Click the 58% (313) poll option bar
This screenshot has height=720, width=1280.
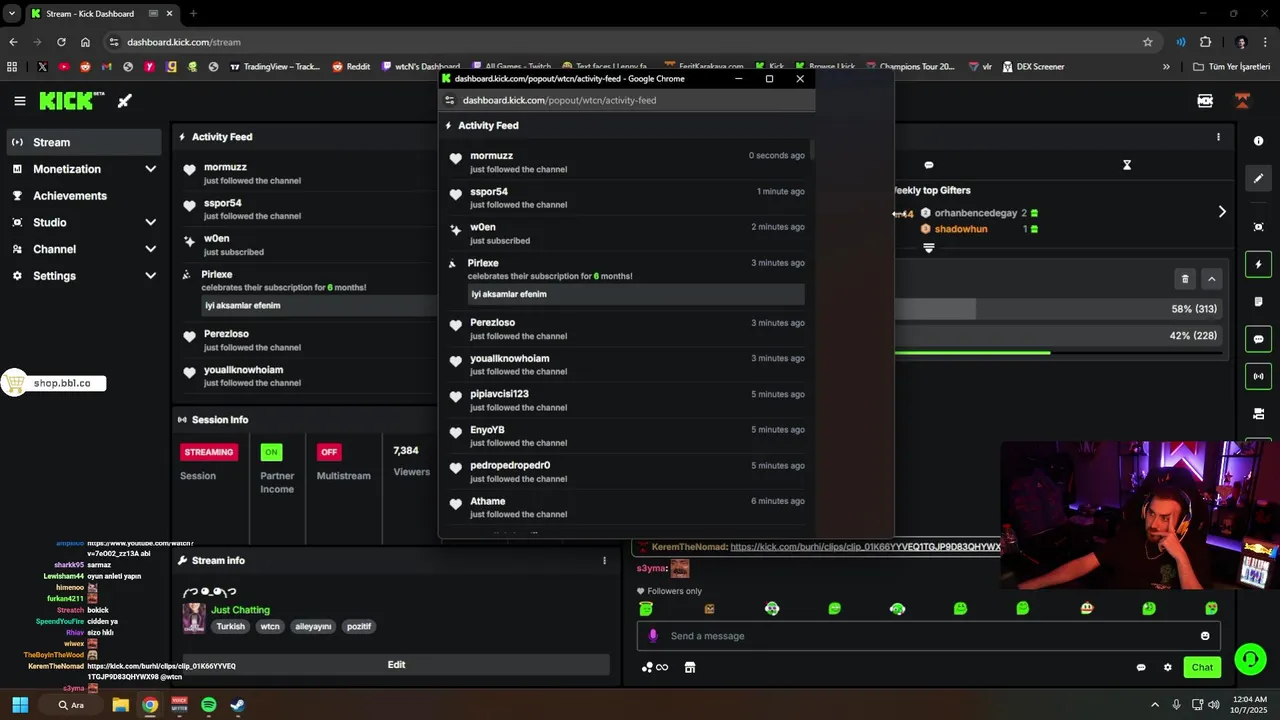1058,309
